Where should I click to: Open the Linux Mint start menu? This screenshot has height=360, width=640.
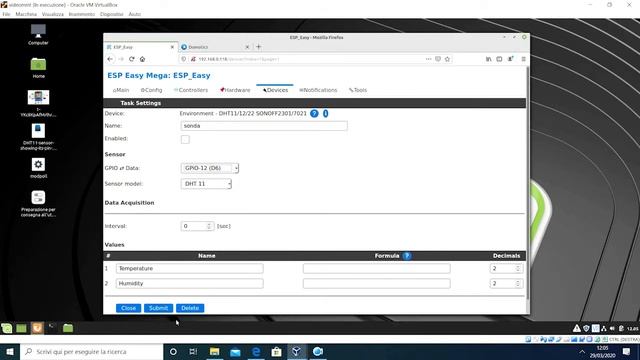pyautogui.click(x=7, y=328)
